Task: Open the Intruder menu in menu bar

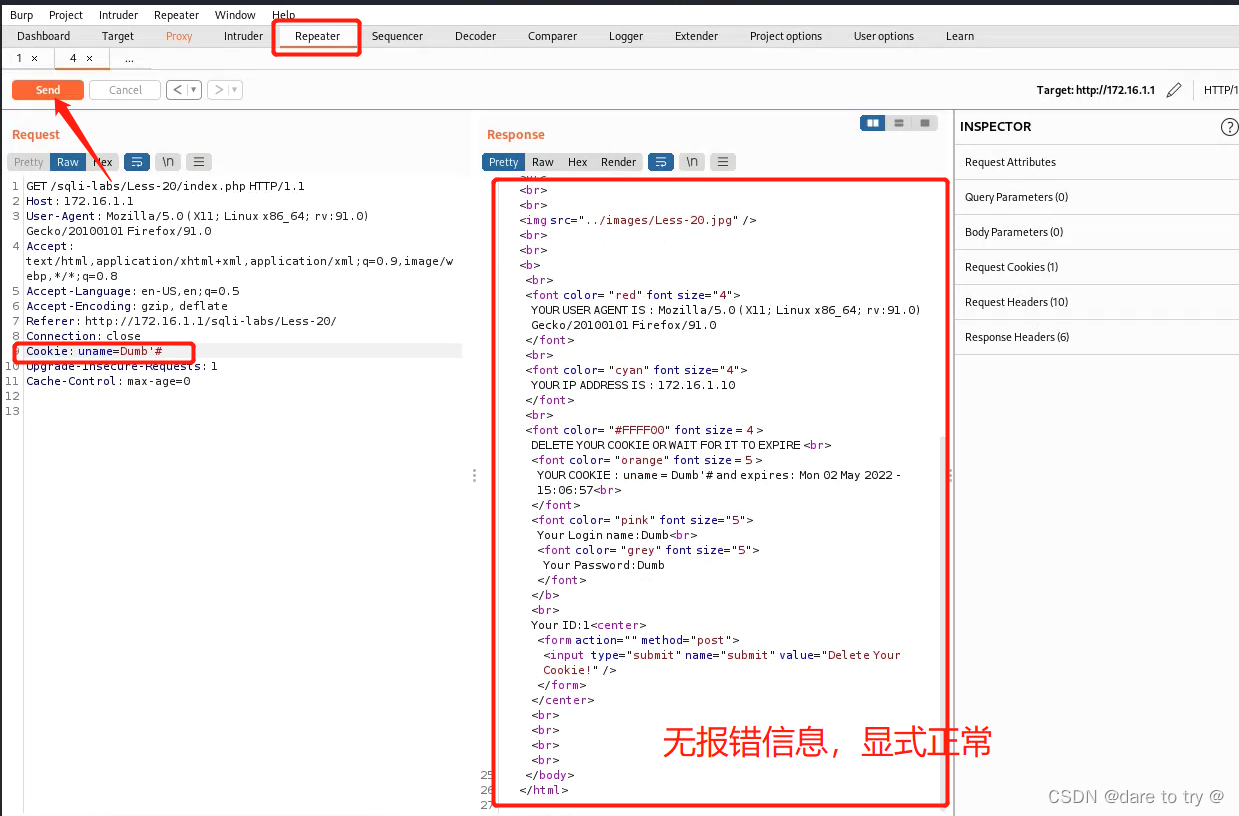Action: click(118, 15)
